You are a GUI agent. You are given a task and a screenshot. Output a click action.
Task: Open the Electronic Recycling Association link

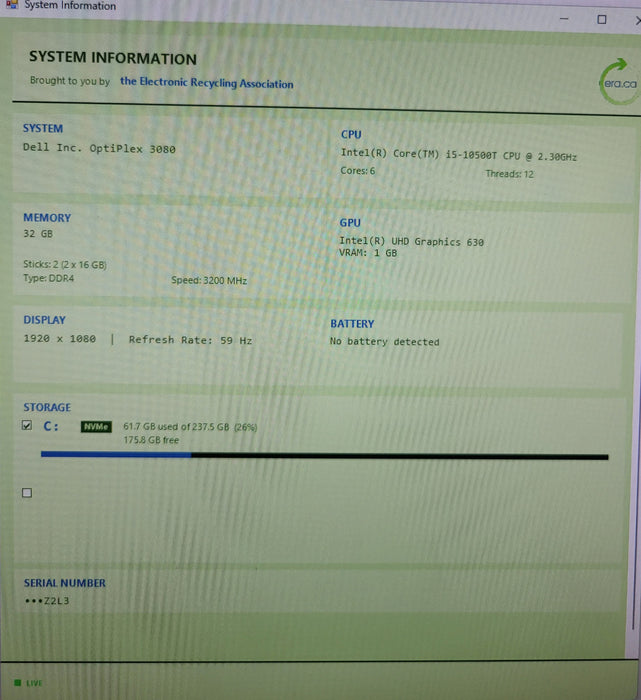207,83
